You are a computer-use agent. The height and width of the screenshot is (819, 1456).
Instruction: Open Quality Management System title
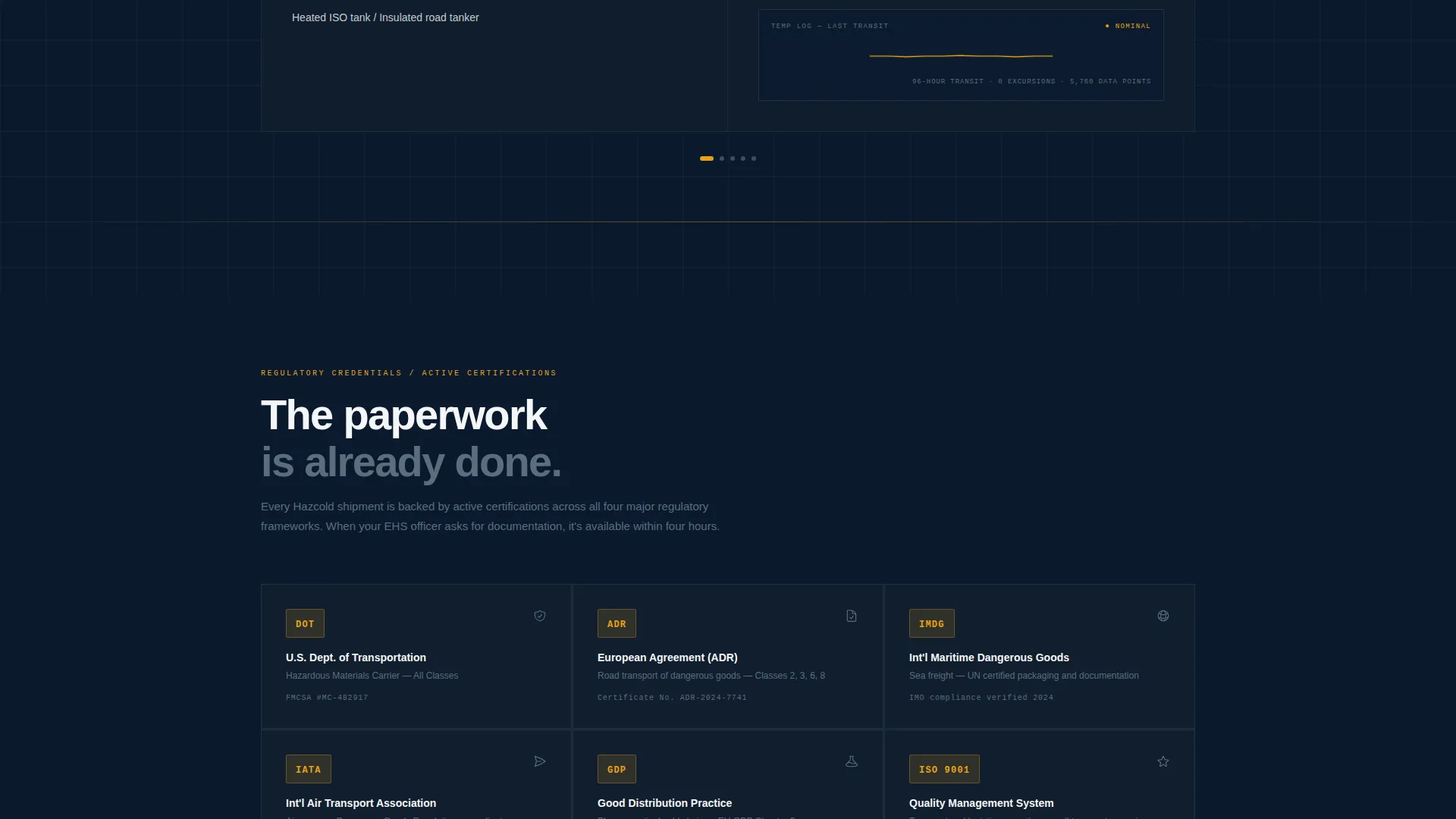pyautogui.click(x=981, y=803)
